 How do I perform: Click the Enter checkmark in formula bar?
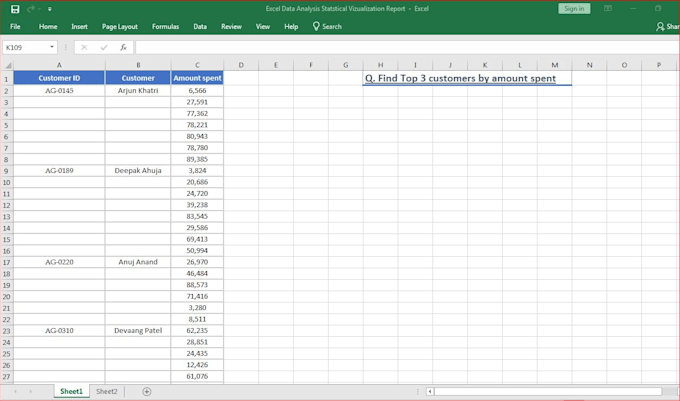tap(104, 47)
